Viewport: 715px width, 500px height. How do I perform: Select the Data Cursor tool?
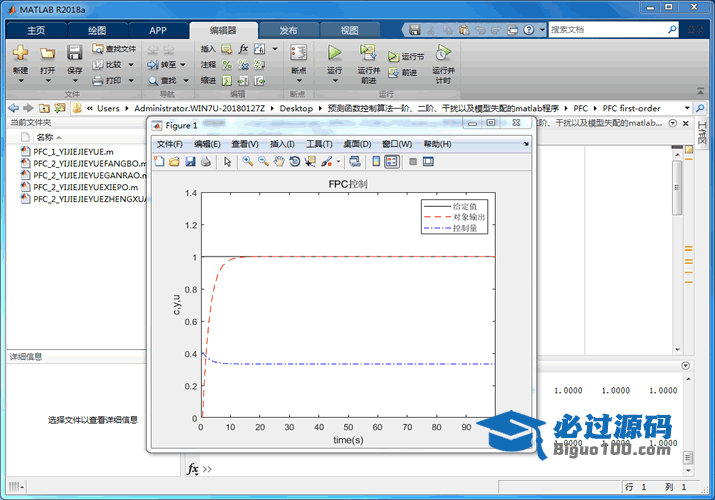click(310, 162)
